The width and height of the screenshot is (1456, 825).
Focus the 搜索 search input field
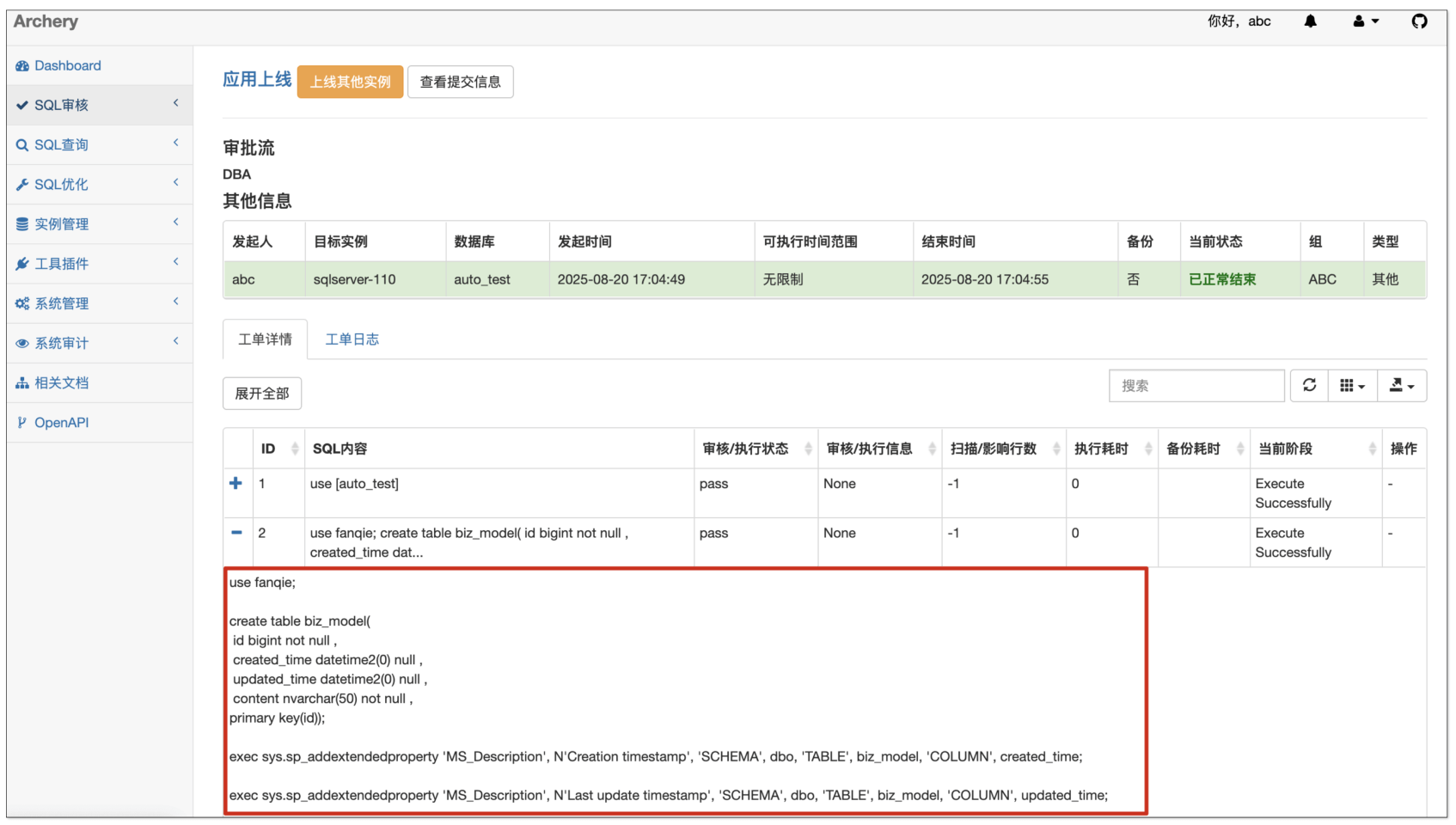pos(1196,386)
